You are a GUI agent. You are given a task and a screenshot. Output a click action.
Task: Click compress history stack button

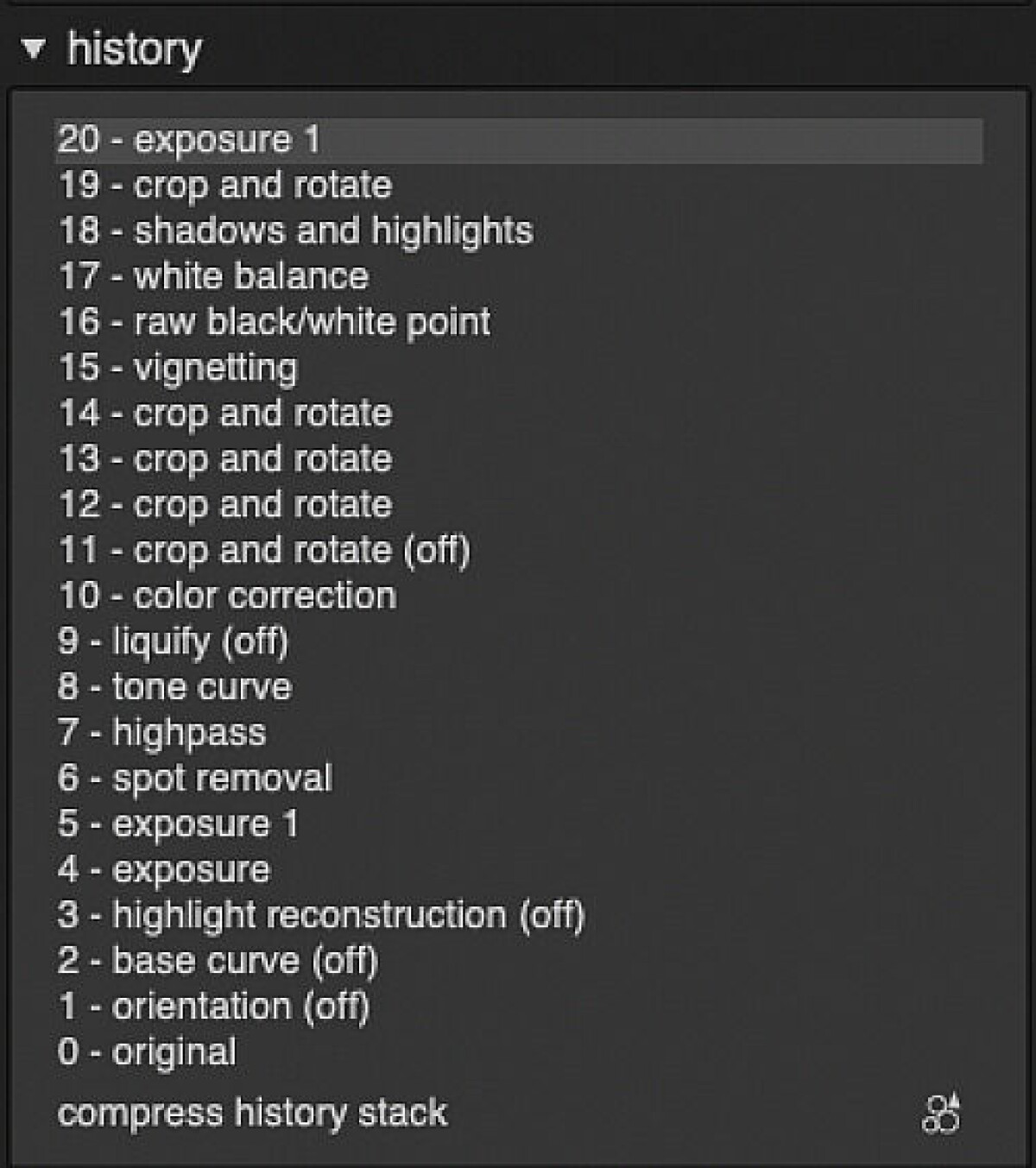click(252, 1113)
